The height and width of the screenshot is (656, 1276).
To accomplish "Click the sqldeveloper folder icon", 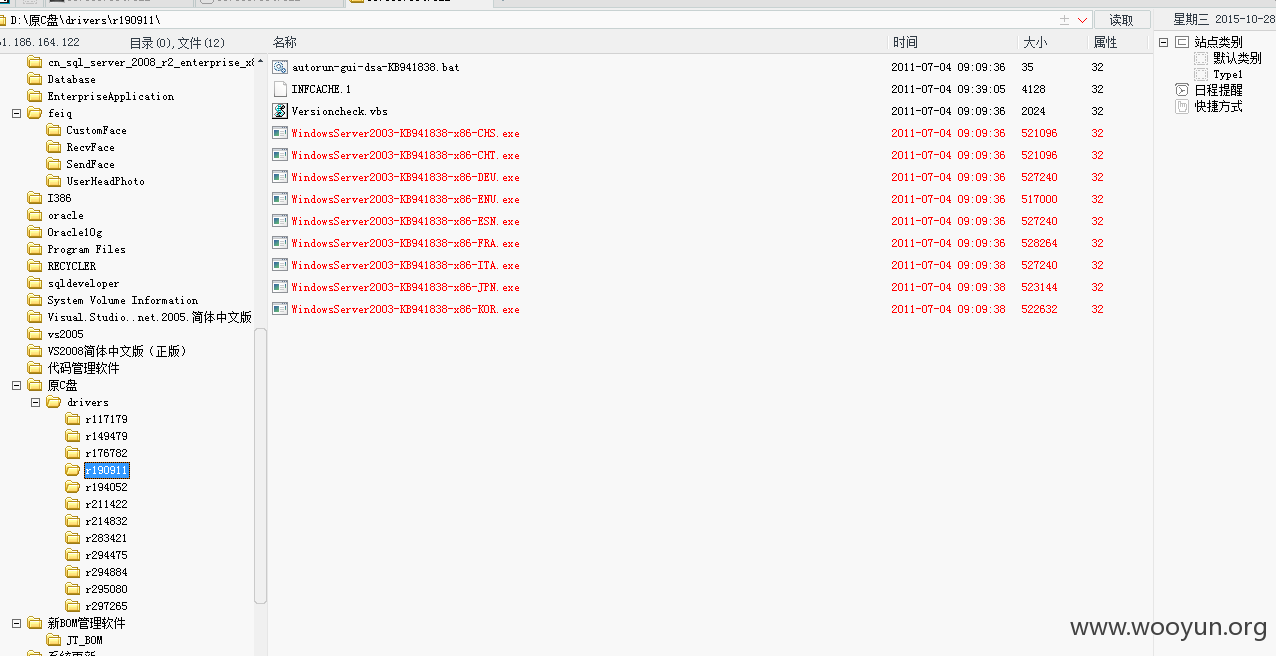I will (35, 283).
